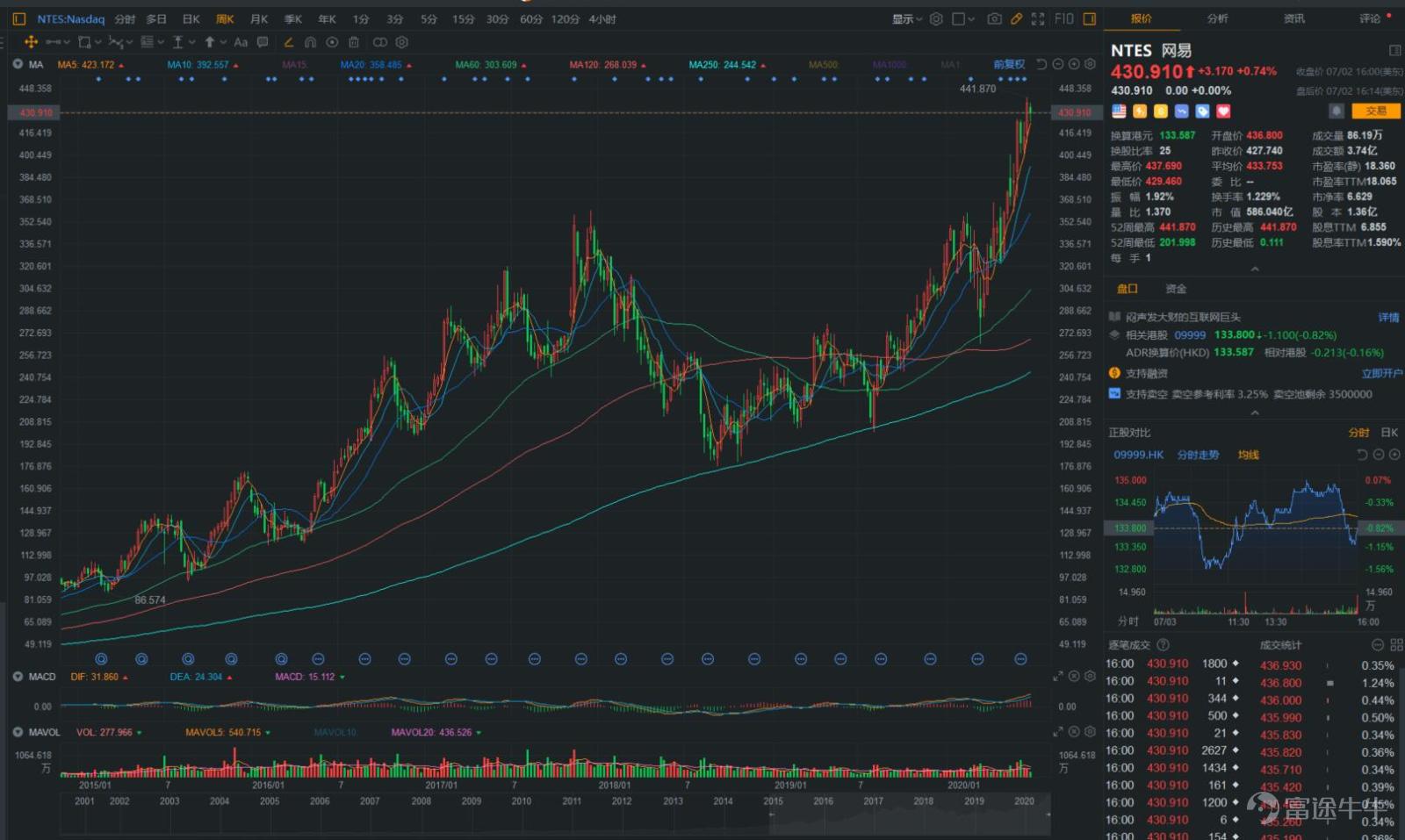This screenshot has height=840, width=1405.
Task: Toggle the MAVOL10 line visibility
Action: click(x=335, y=732)
